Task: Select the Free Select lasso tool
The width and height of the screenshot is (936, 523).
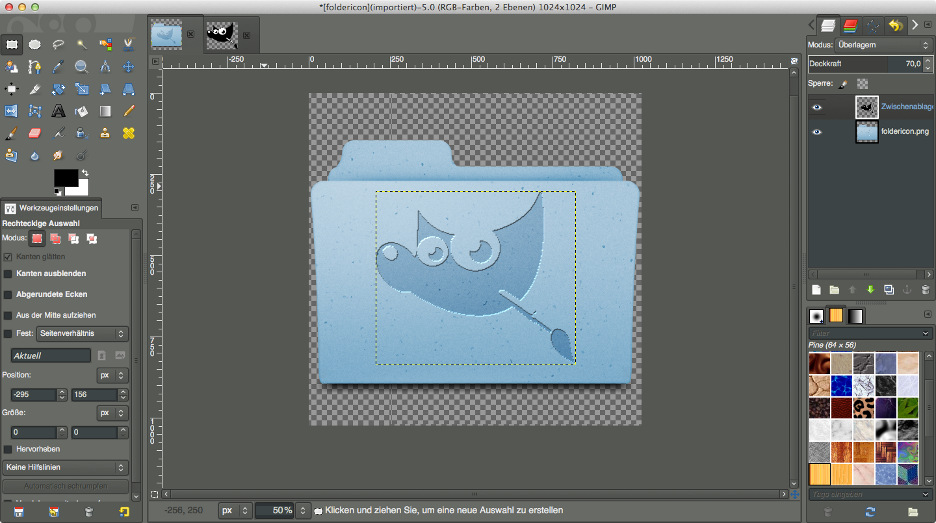Action: [58, 44]
